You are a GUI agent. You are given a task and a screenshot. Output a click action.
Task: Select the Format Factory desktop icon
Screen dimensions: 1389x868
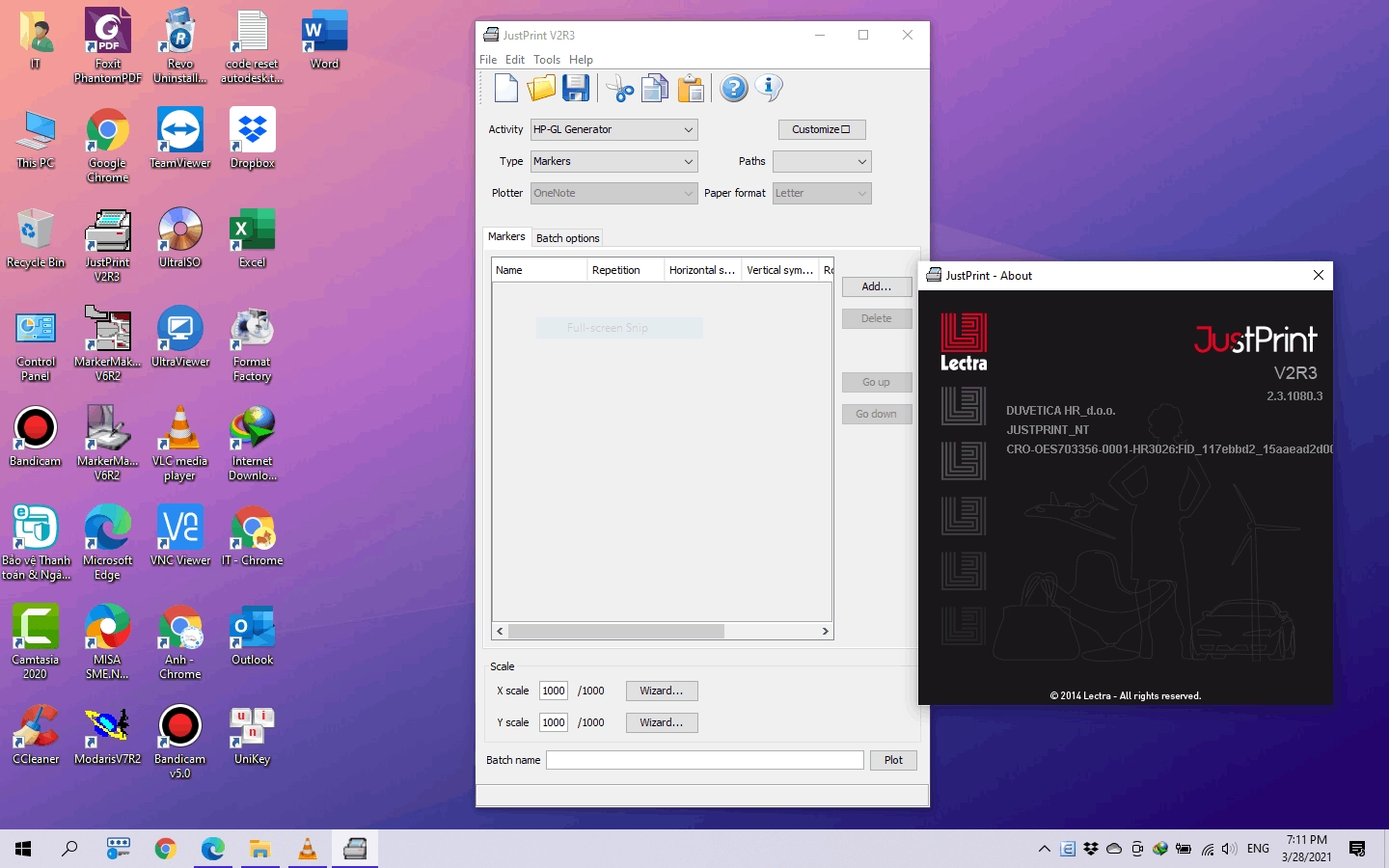coord(253,343)
